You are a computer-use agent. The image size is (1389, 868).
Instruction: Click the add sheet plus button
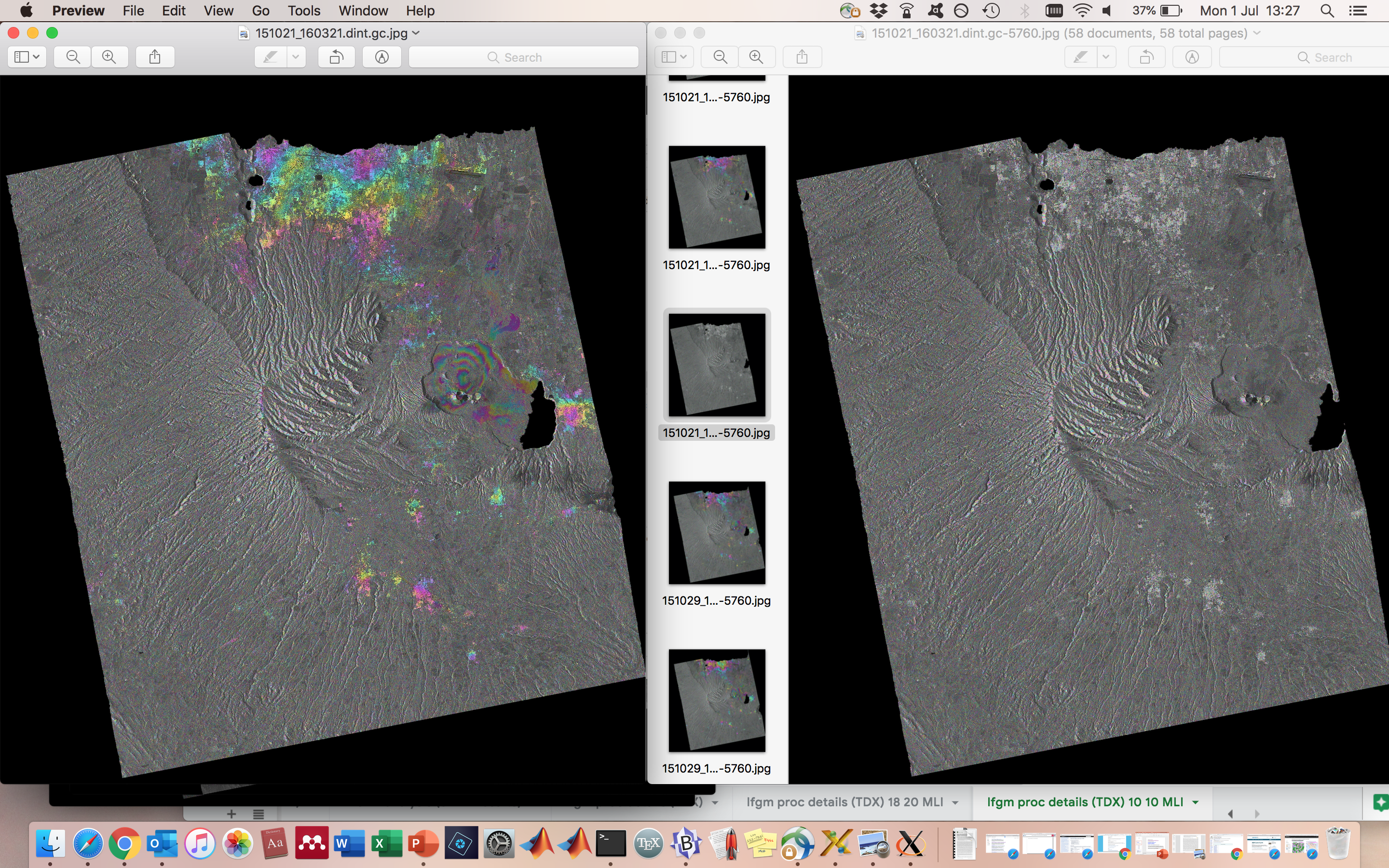coord(231,814)
